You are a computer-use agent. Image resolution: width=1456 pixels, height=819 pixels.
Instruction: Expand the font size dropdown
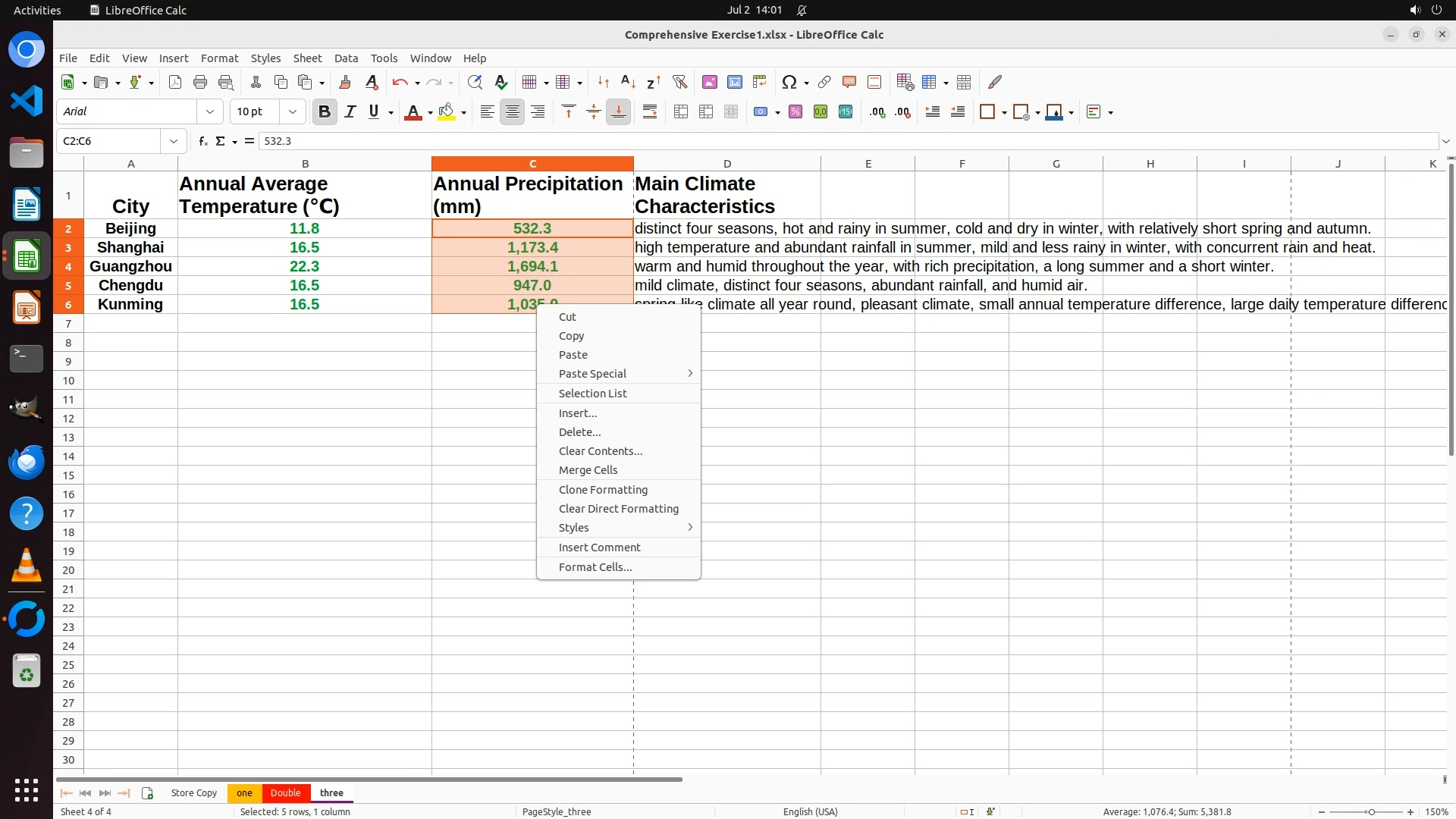point(293,111)
